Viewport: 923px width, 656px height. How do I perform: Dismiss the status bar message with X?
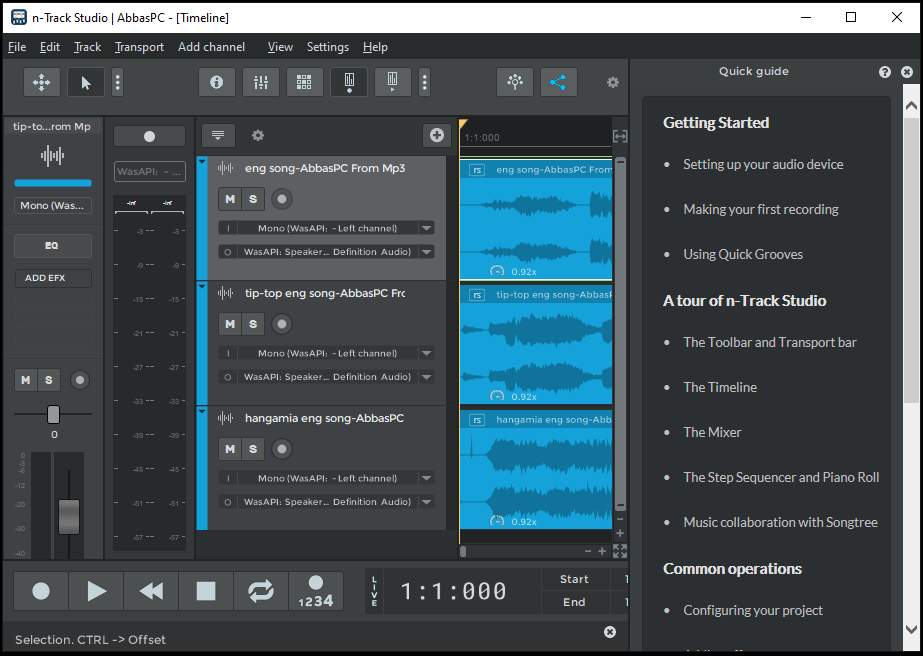coord(610,632)
